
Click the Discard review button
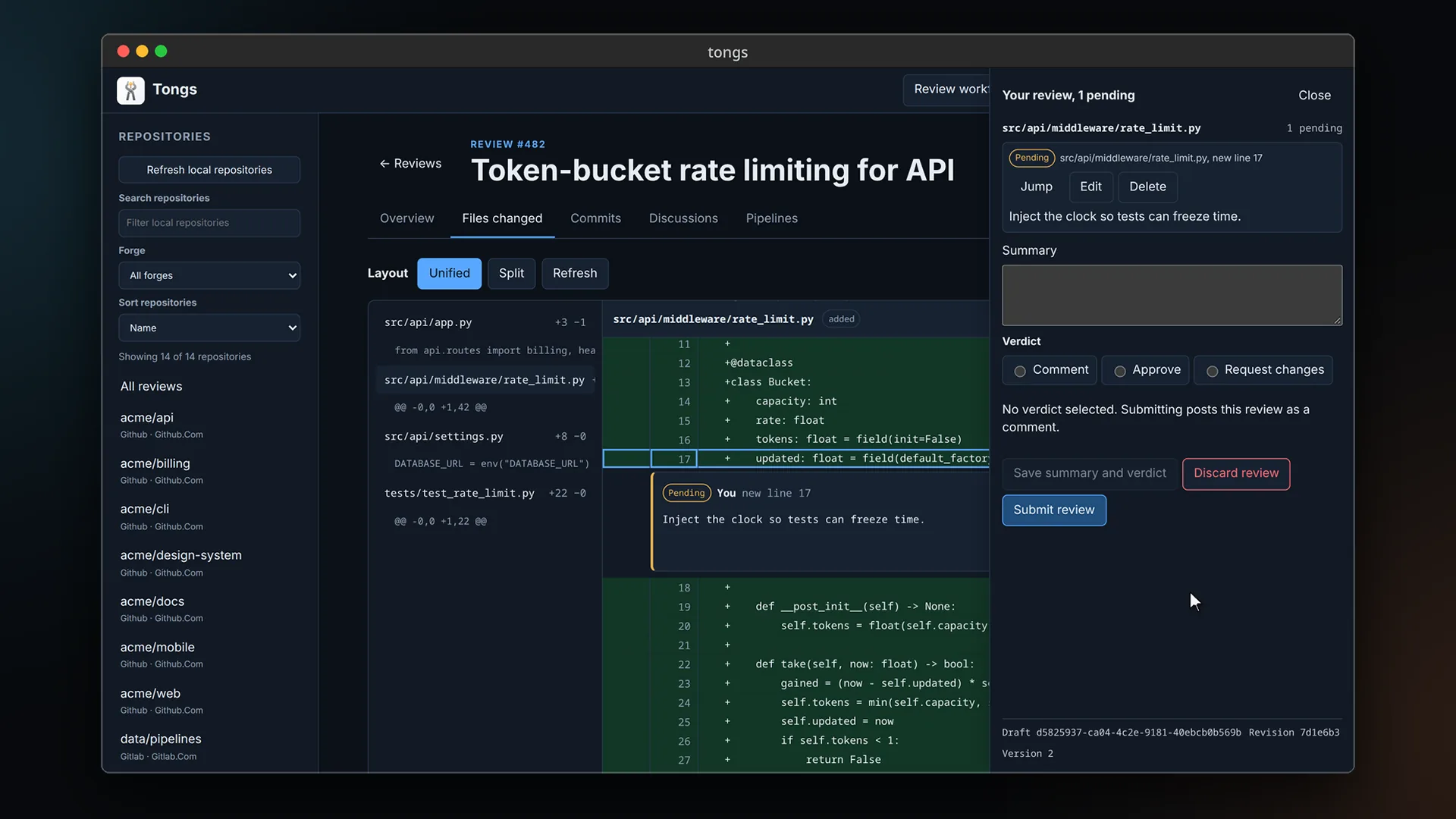point(1235,473)
